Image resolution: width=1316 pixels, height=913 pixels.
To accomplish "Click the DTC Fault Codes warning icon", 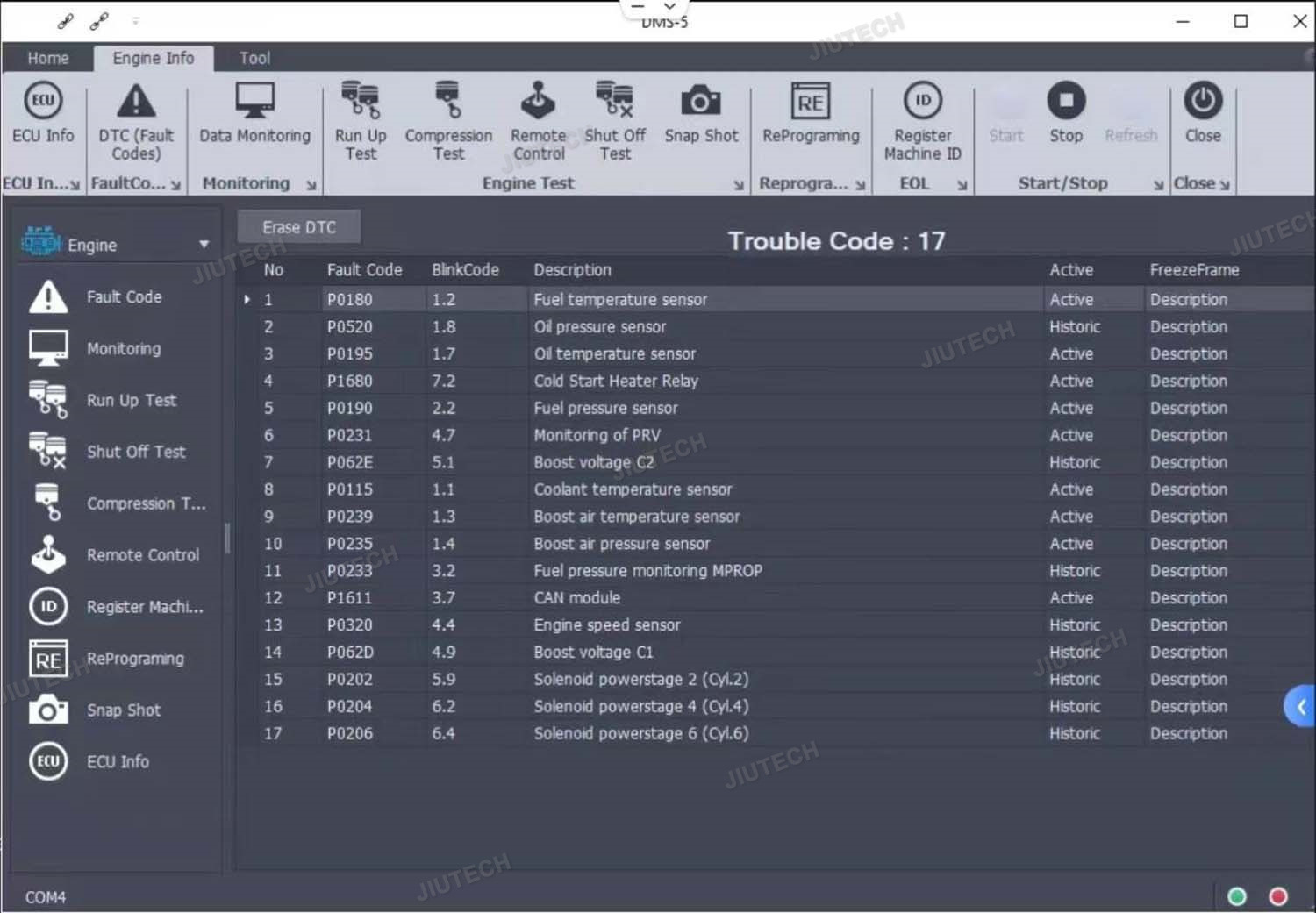I will click(136, 102).
